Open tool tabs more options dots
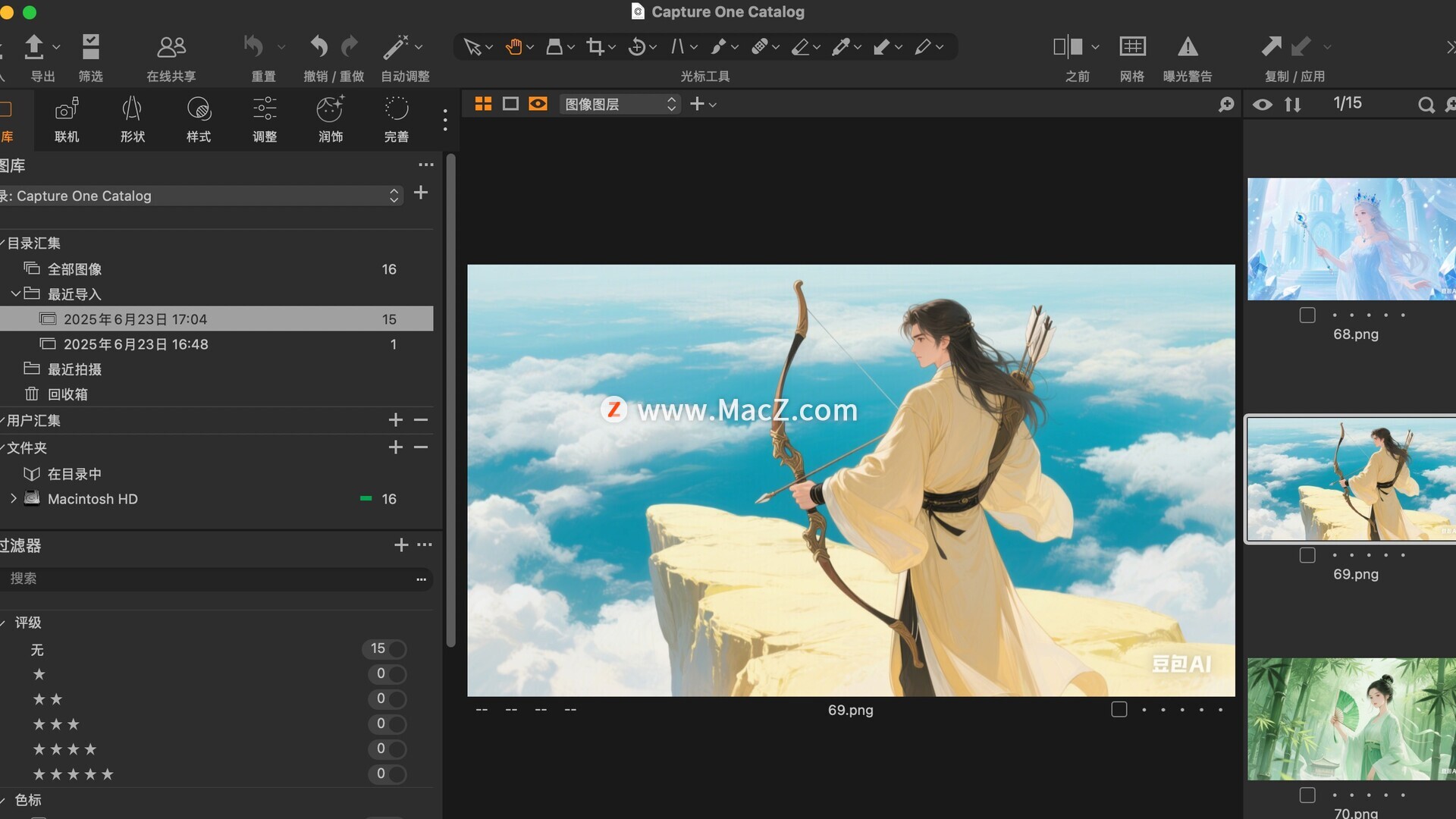This screenshot has height=819, width=1456. 445,120
